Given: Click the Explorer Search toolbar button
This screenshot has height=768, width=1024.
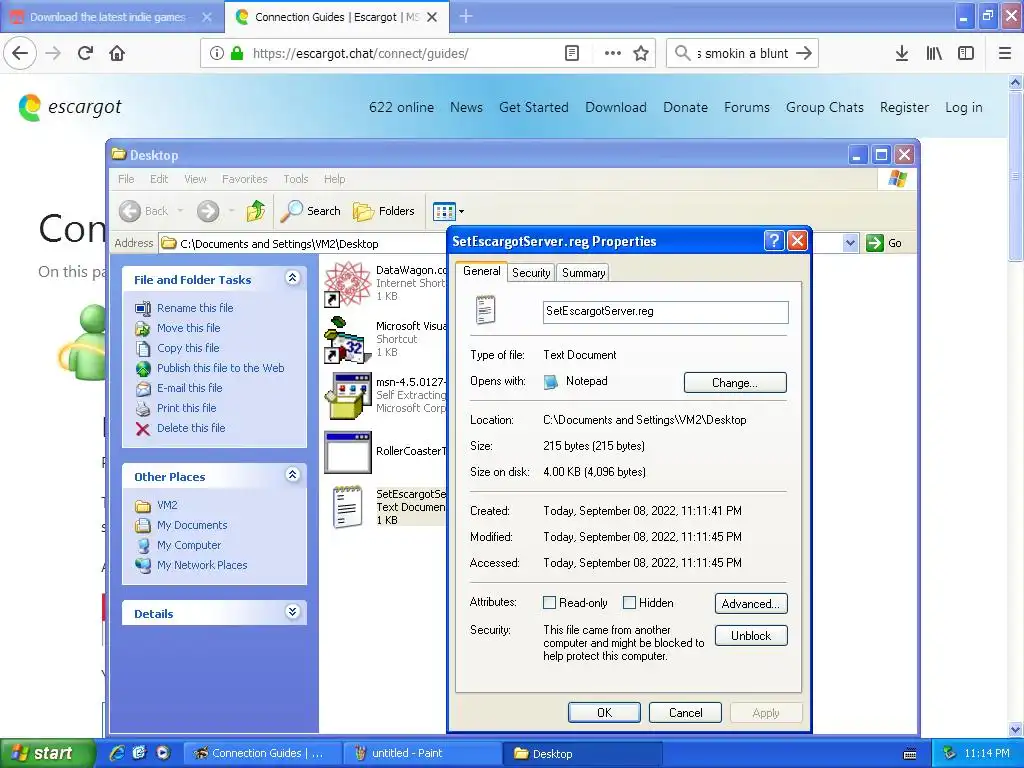Looking at the screenshot, I should [x=311, y=211].
